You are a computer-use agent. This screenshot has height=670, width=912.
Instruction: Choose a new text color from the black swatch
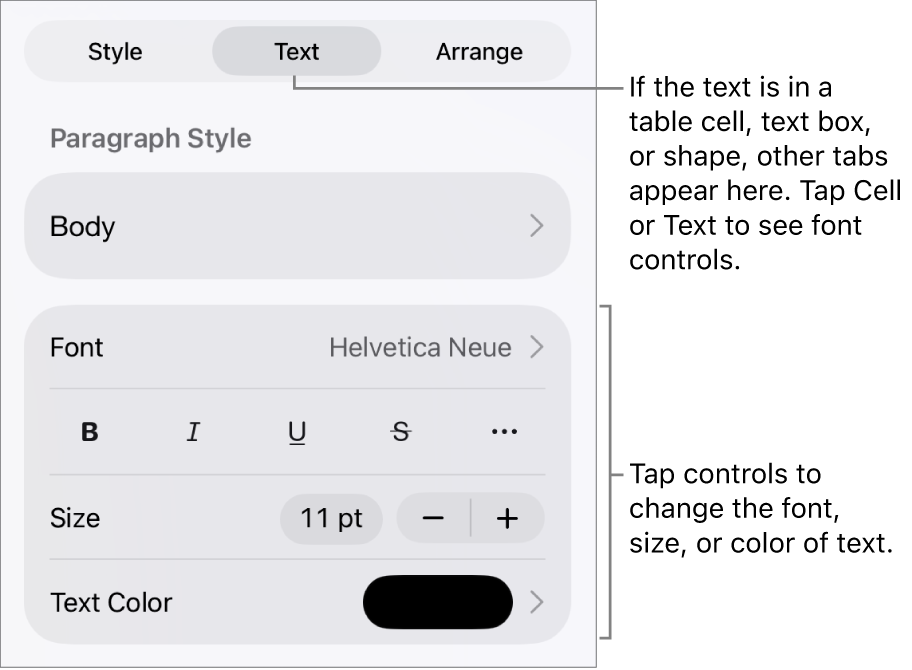437,602
